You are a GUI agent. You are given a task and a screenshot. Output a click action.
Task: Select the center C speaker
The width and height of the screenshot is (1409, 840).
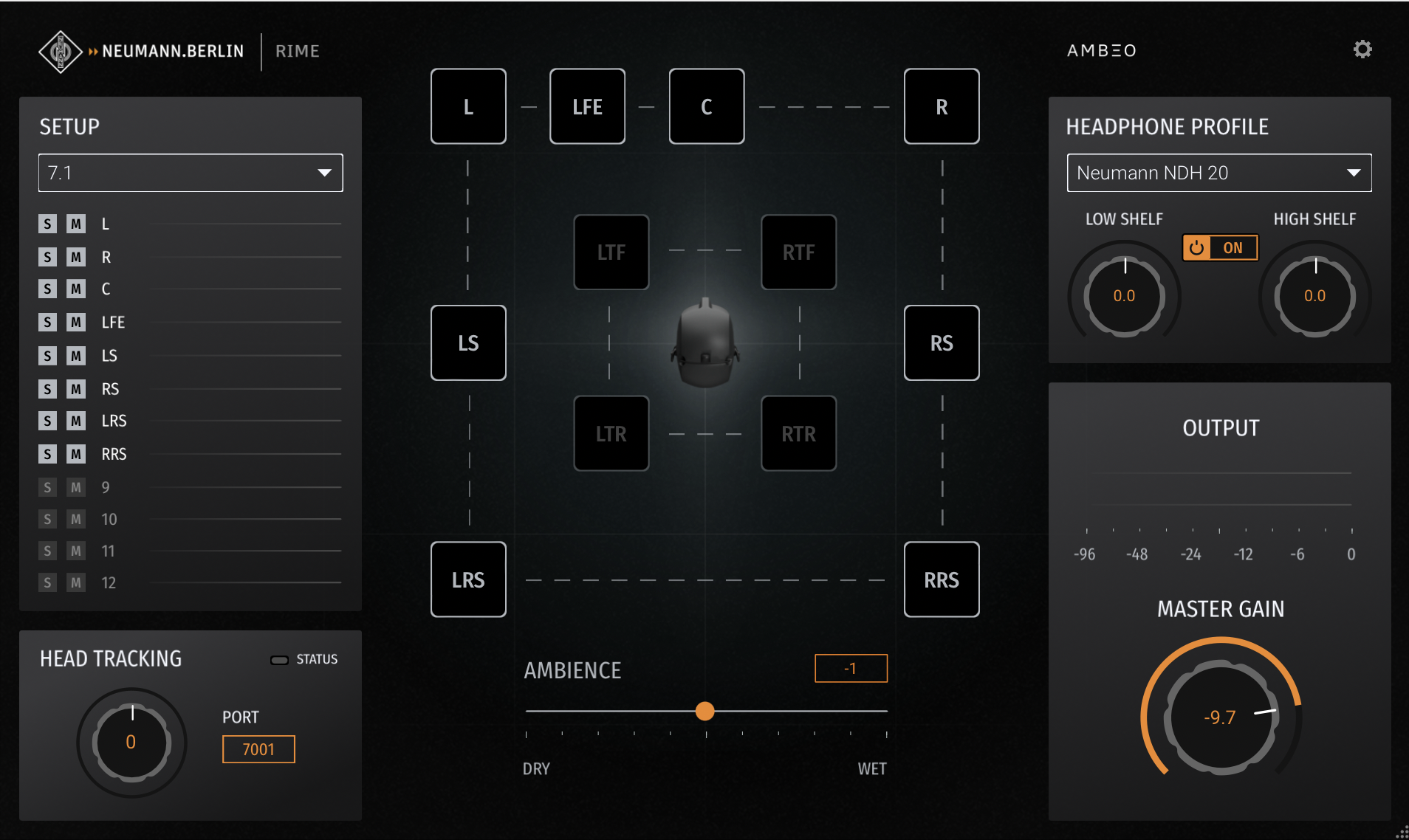point(706,107)
